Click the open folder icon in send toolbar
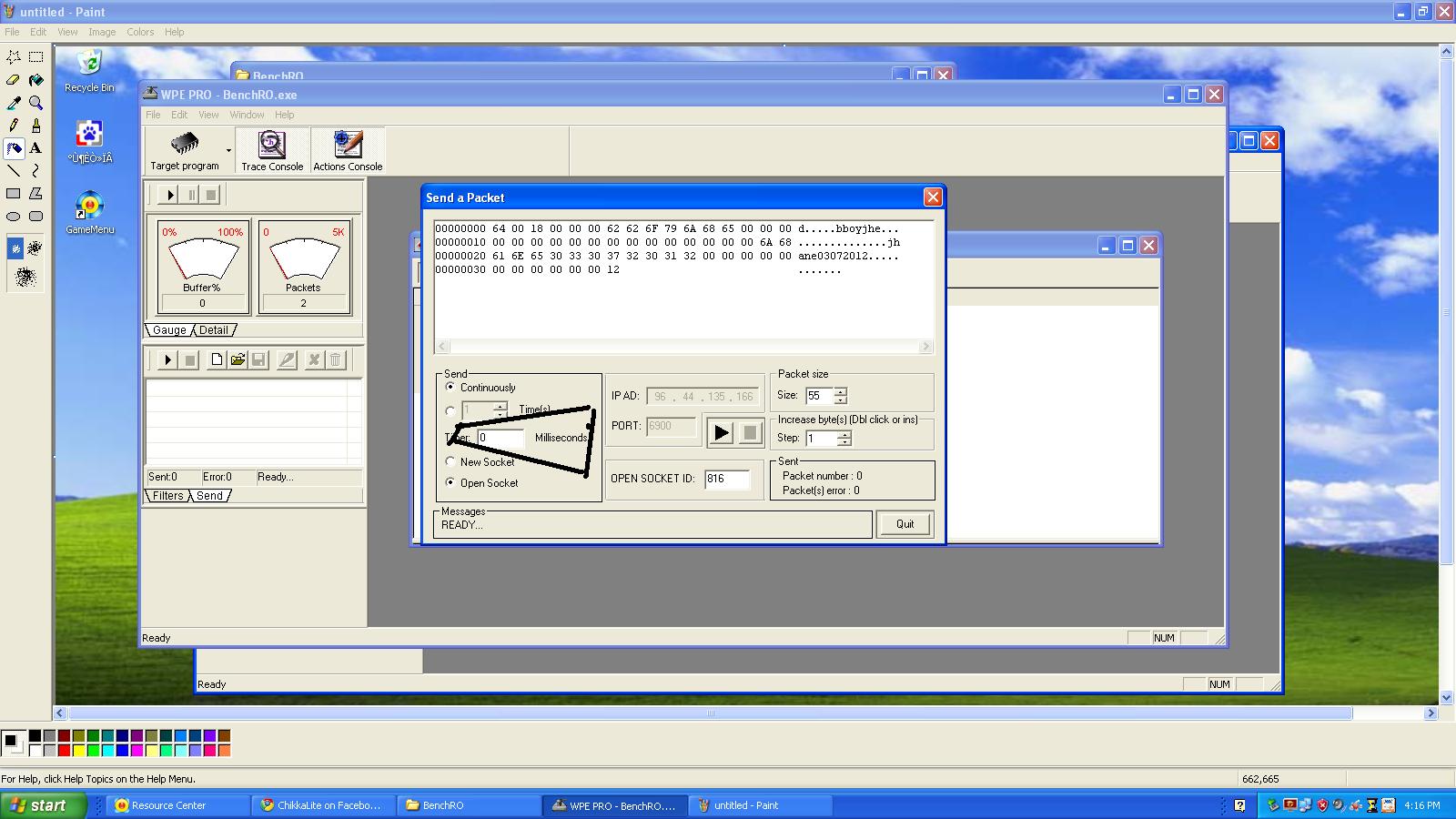This screenshot has height=819, width=1456. [x=238, y=360]
